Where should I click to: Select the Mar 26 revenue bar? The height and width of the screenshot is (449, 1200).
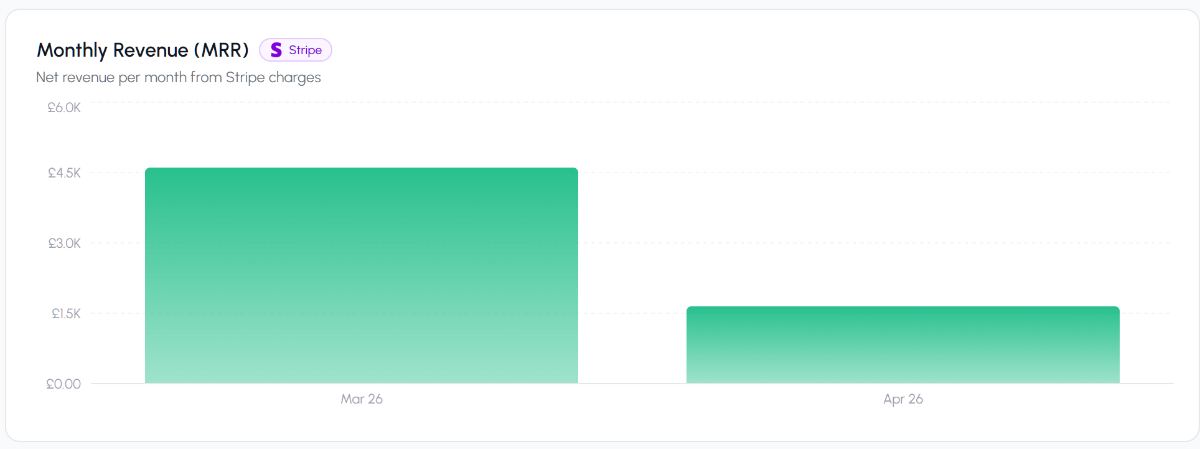tap(361, 276)
